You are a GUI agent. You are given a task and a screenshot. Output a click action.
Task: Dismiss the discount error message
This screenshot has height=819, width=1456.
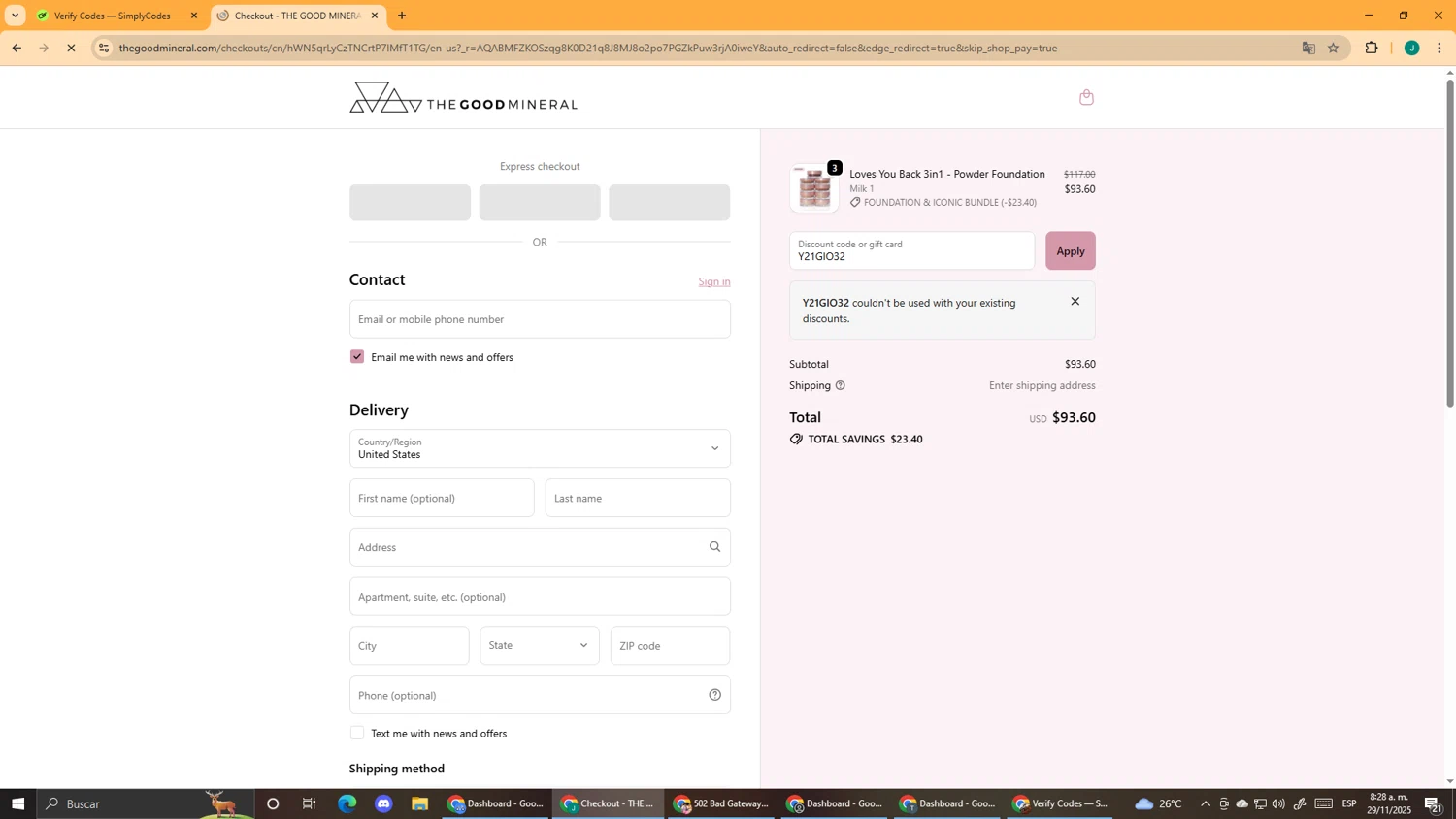coord(1075,302)
